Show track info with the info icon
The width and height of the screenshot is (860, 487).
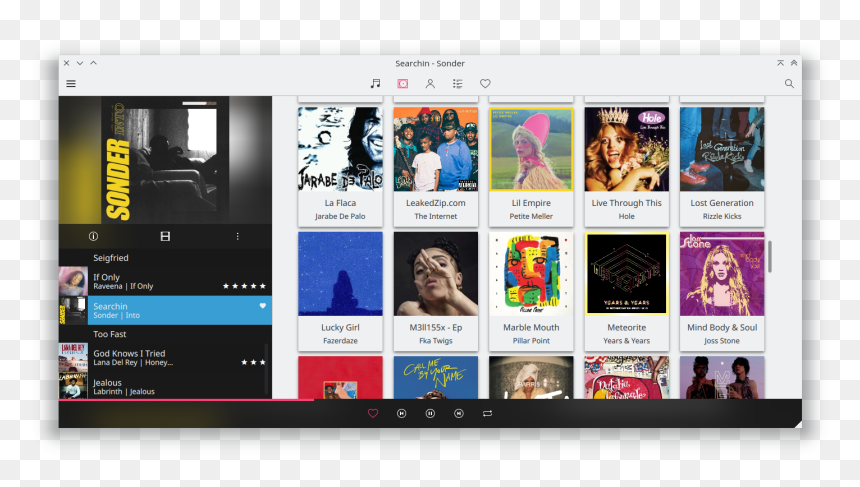(93, 236)
